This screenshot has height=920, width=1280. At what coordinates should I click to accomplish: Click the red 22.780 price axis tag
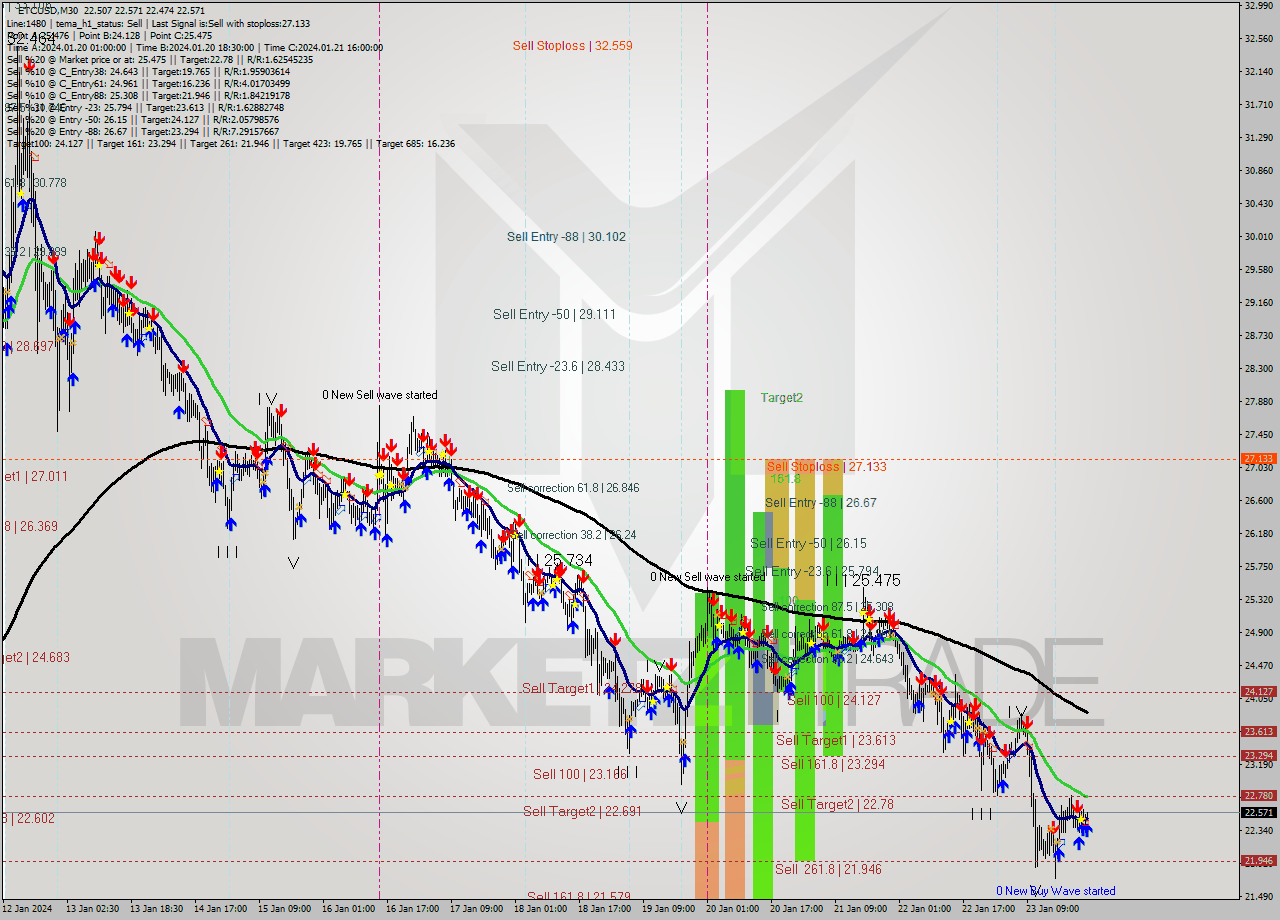1259,795
